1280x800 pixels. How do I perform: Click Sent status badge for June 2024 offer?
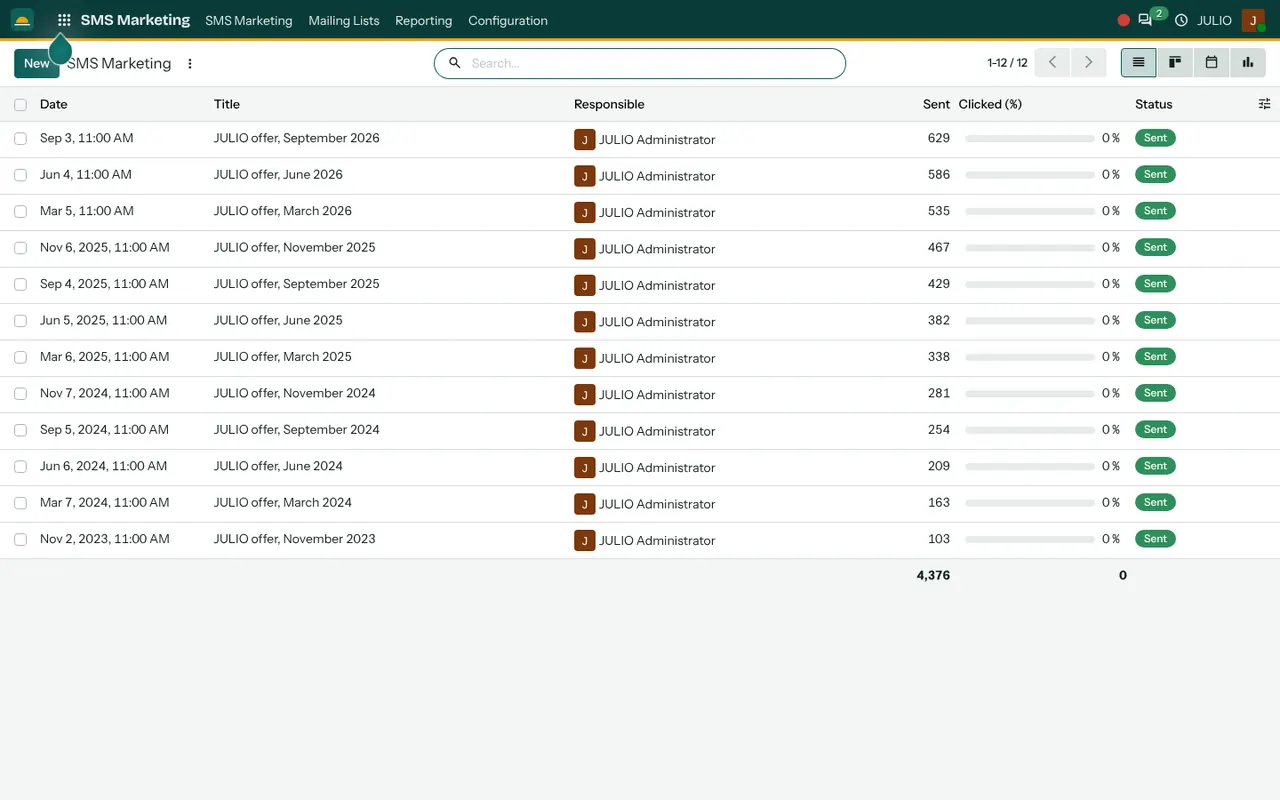tap(1155, 466)
